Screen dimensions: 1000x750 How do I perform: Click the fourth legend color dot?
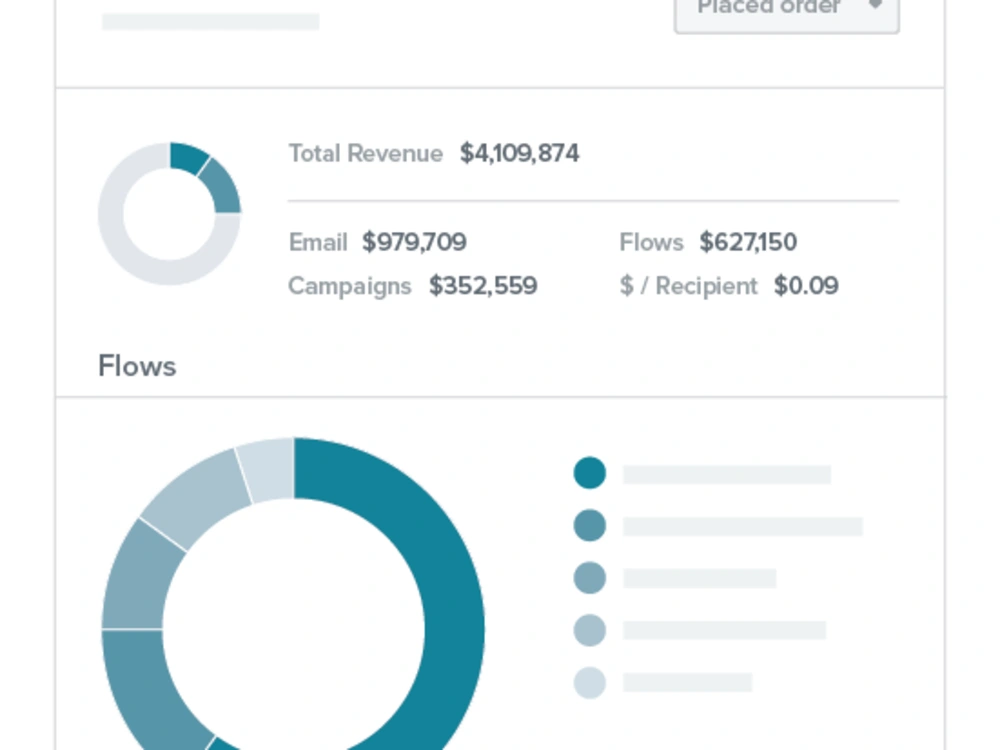[x=589, y=630]
